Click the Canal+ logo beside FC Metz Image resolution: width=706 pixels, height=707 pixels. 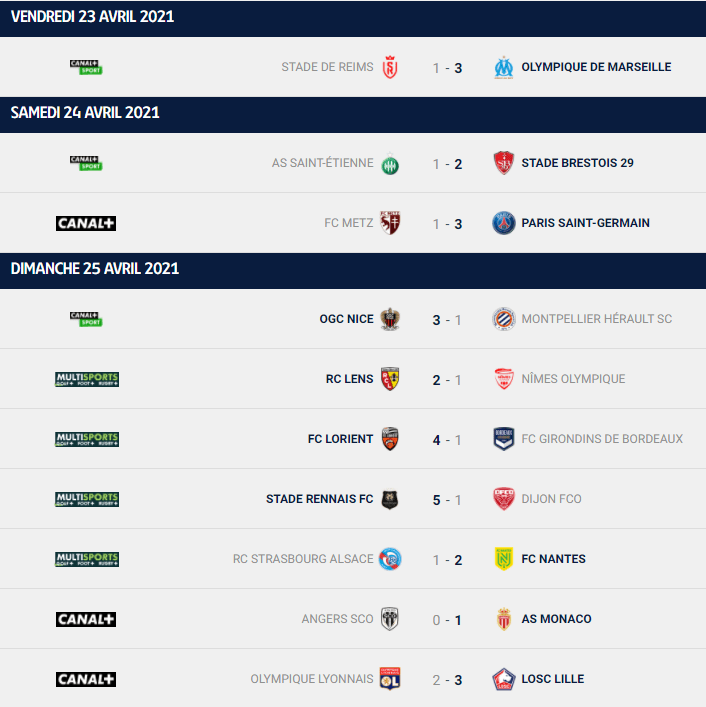pyautogui.click(x=86, y=223)
